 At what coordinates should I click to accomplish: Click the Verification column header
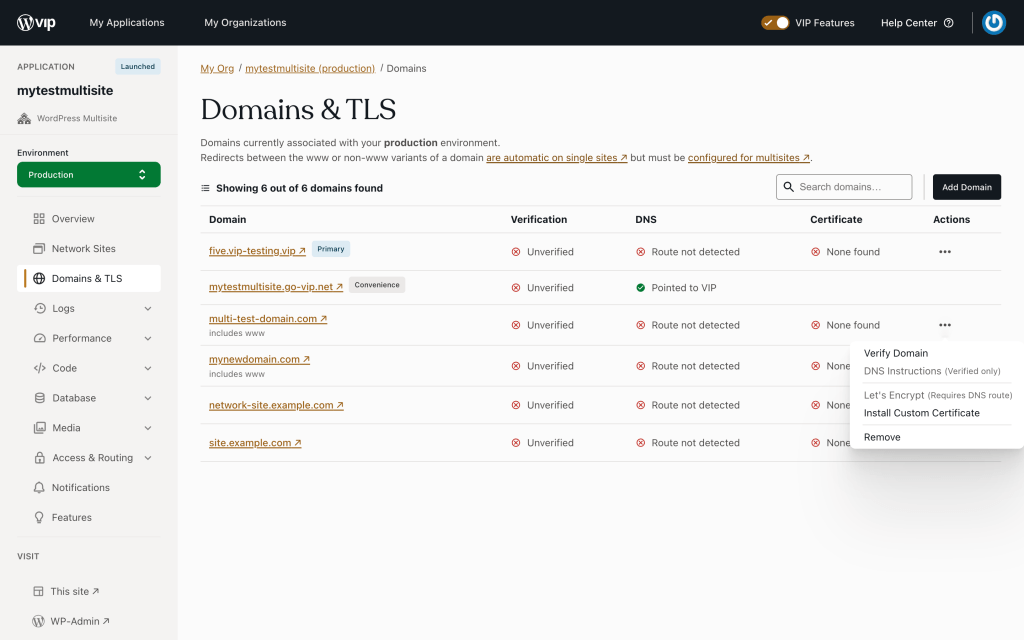tap(539, 219)
